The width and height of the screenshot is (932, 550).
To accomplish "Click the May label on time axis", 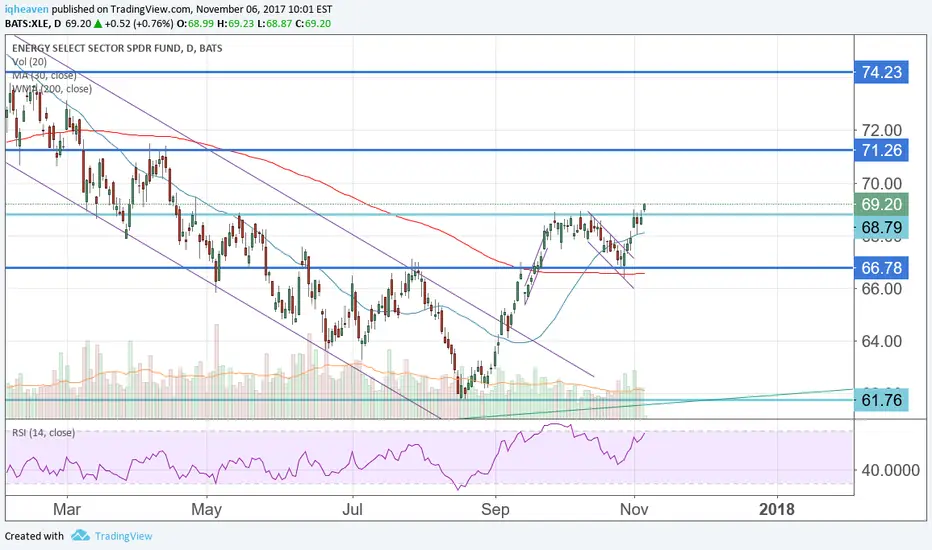I will (207, 510).
